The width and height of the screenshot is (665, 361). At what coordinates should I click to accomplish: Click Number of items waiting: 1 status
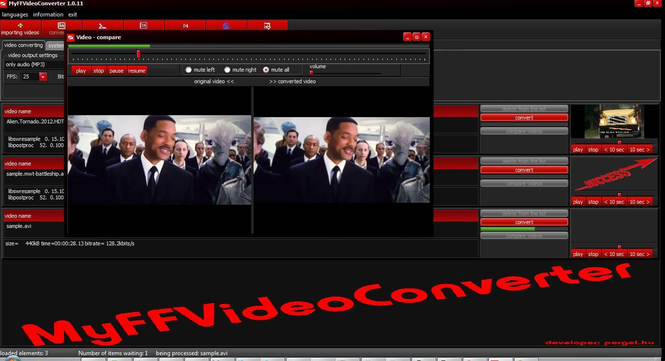pos(113,353)
